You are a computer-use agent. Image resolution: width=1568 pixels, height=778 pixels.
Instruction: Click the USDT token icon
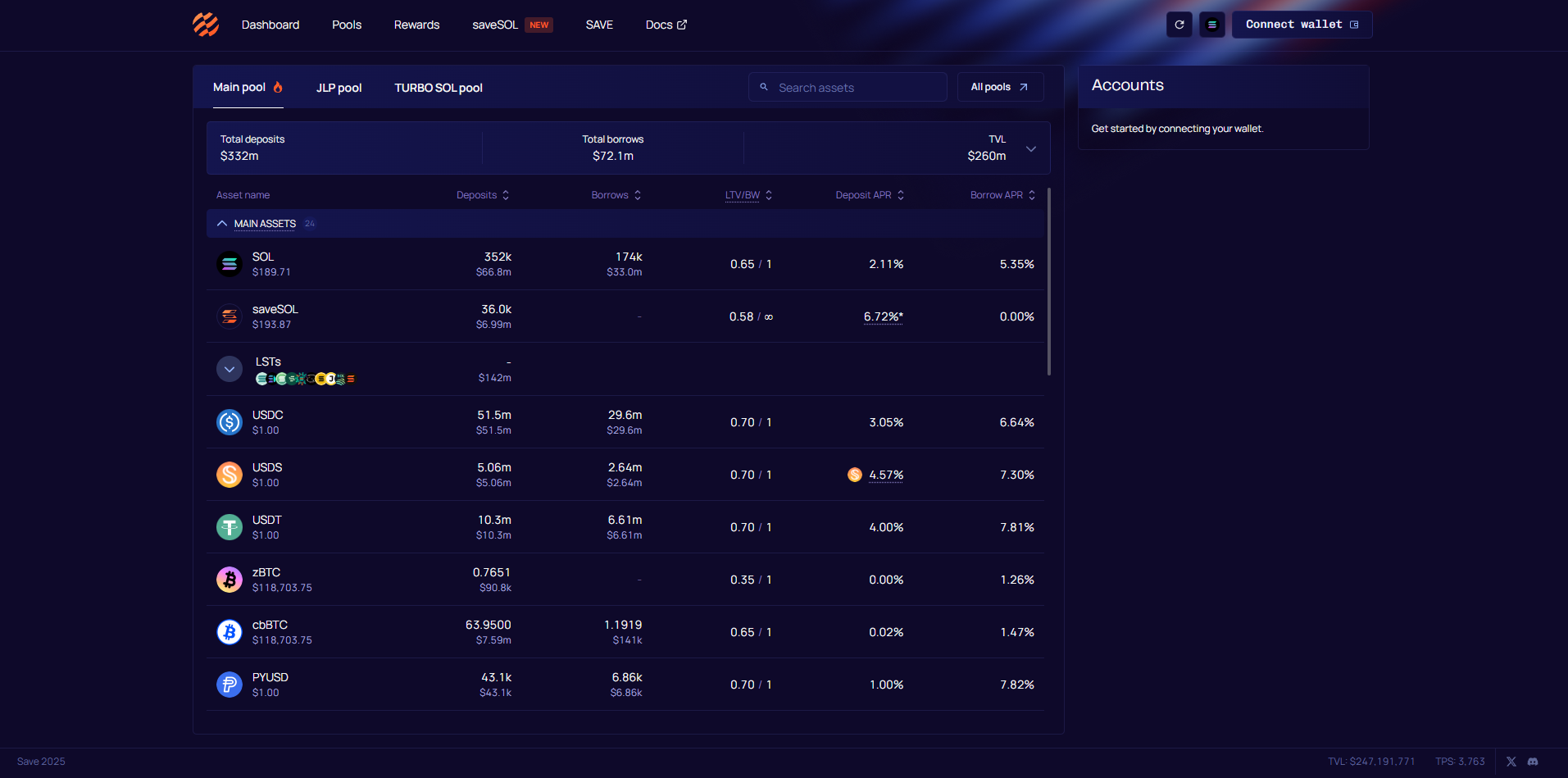[x=230, y=527]
